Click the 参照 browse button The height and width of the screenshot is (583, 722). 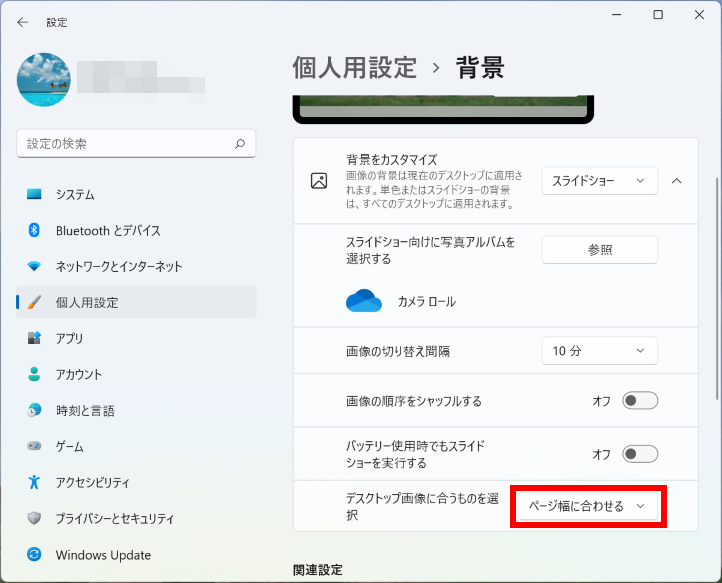pyautogui.click(x=600, y=250)
